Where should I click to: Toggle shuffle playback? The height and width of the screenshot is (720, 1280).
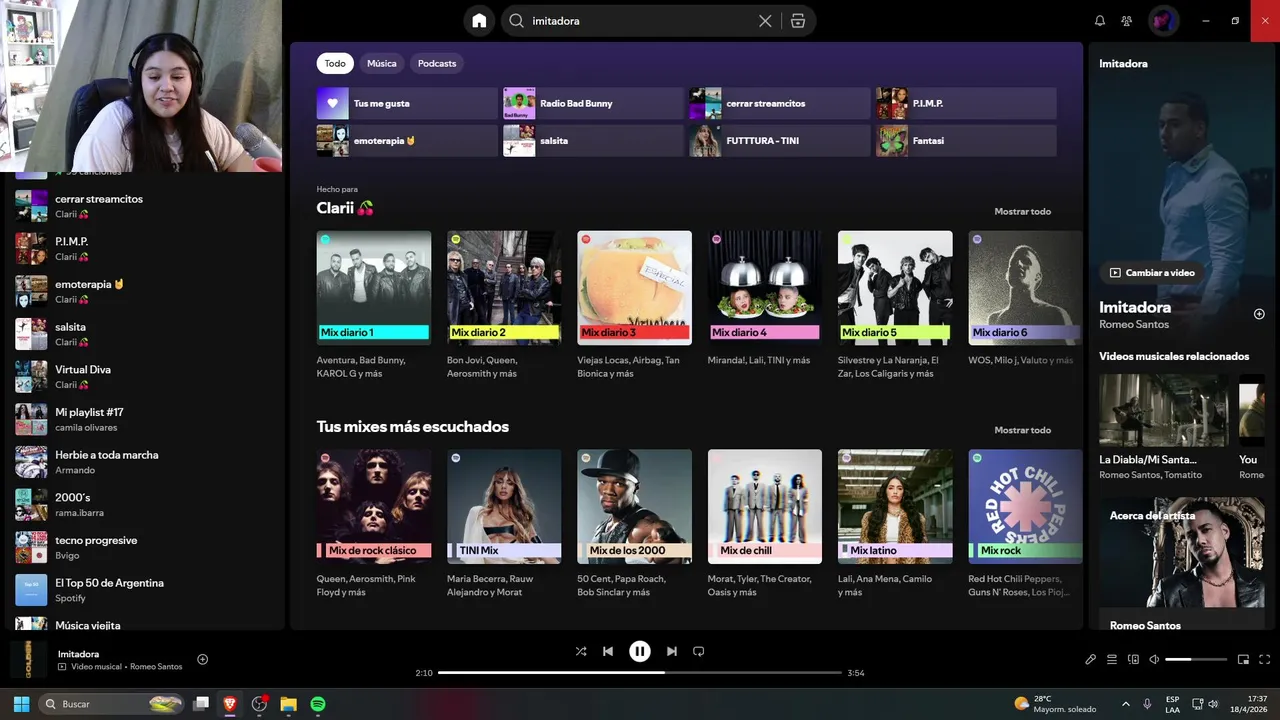pos(581,651)
